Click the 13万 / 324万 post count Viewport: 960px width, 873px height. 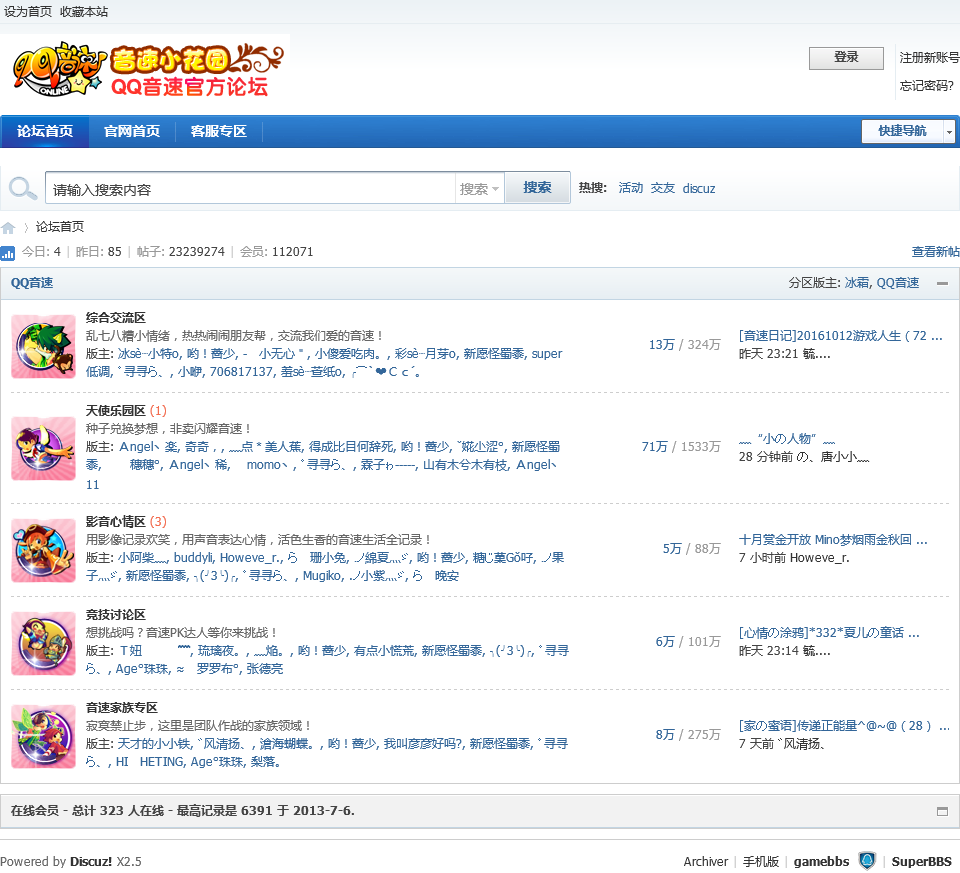[x=684, y=345]
